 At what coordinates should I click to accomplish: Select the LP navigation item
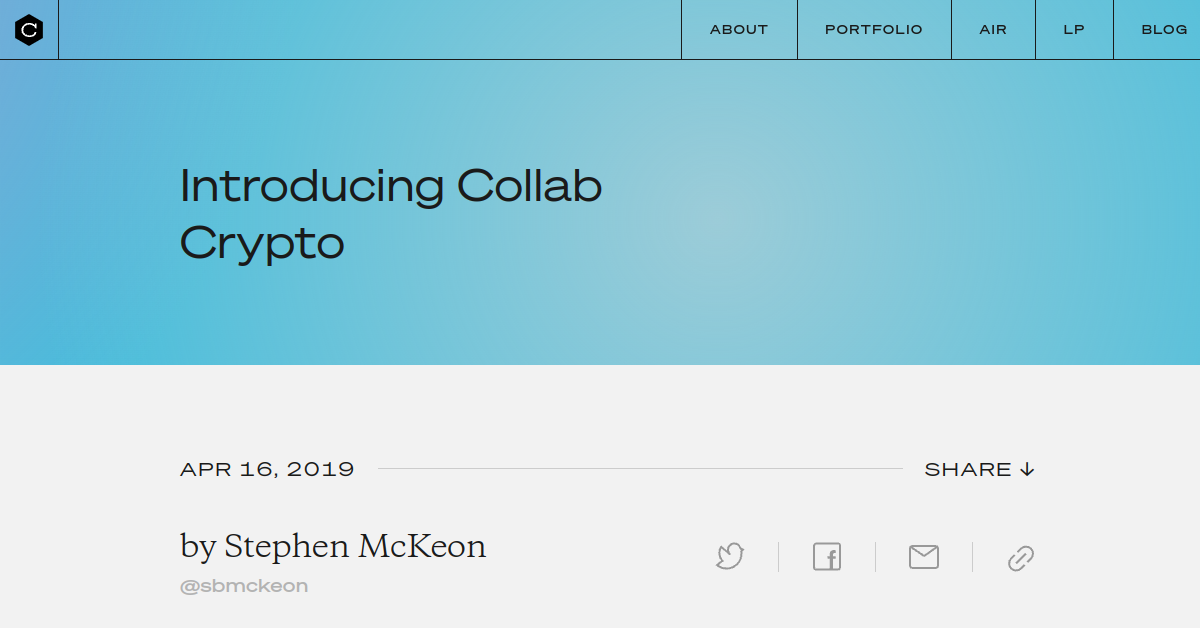1073,29
